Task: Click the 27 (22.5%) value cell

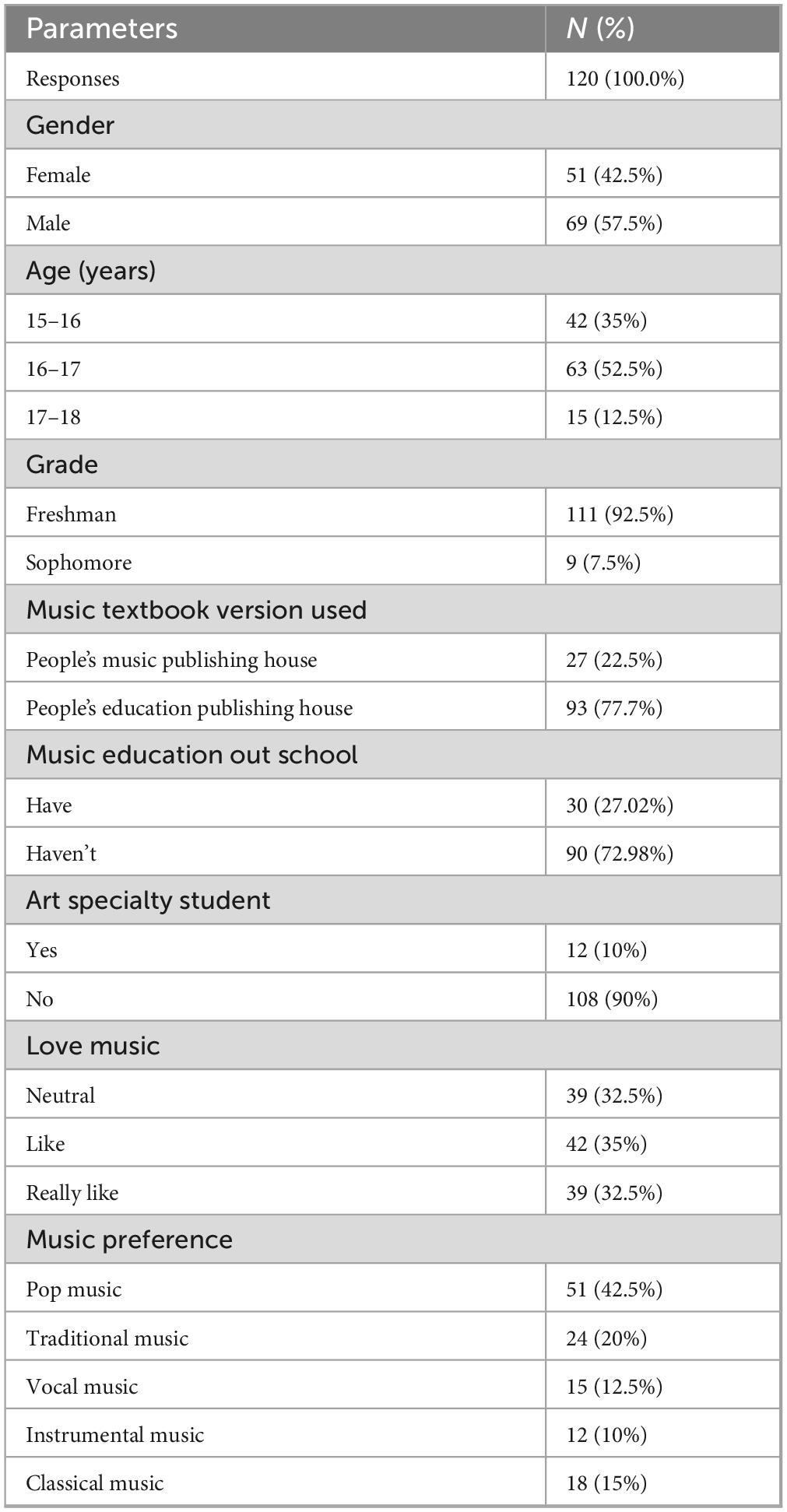Action: [x=614, y=660]
